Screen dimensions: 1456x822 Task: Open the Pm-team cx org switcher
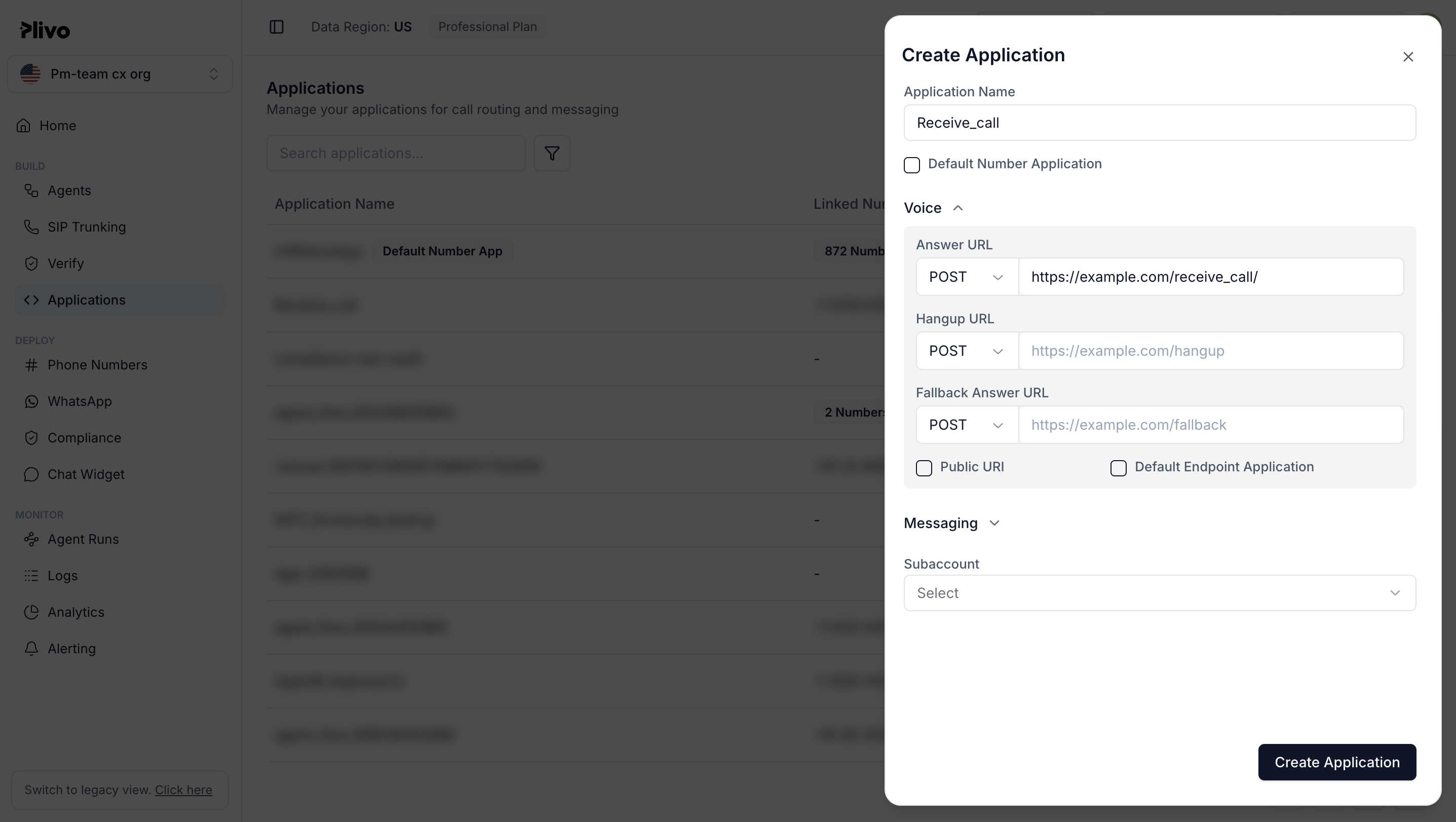120,74
